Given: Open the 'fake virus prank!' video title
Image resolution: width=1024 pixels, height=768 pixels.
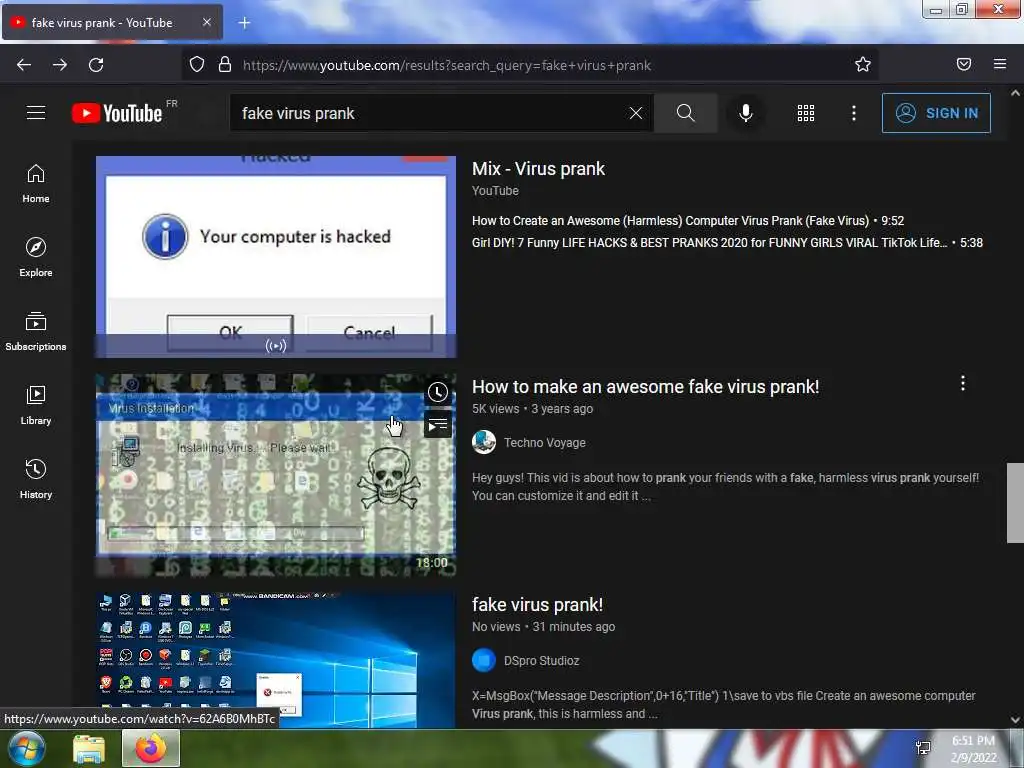Looking at the screenshot, I should tap(537, 605).
